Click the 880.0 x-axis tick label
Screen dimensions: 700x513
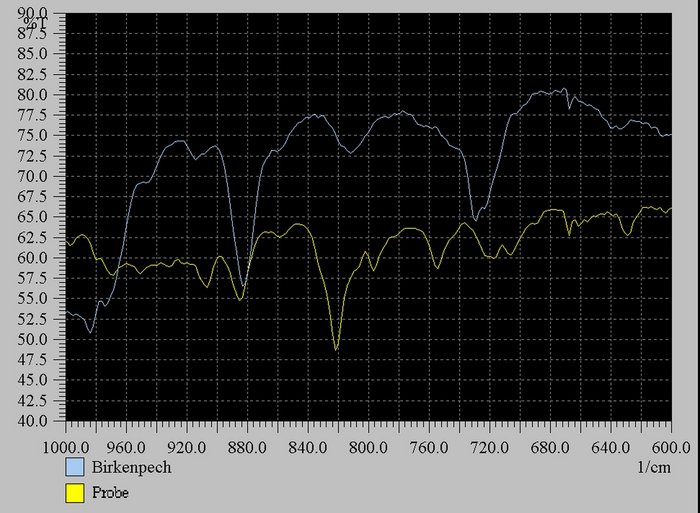click(247, 447)
